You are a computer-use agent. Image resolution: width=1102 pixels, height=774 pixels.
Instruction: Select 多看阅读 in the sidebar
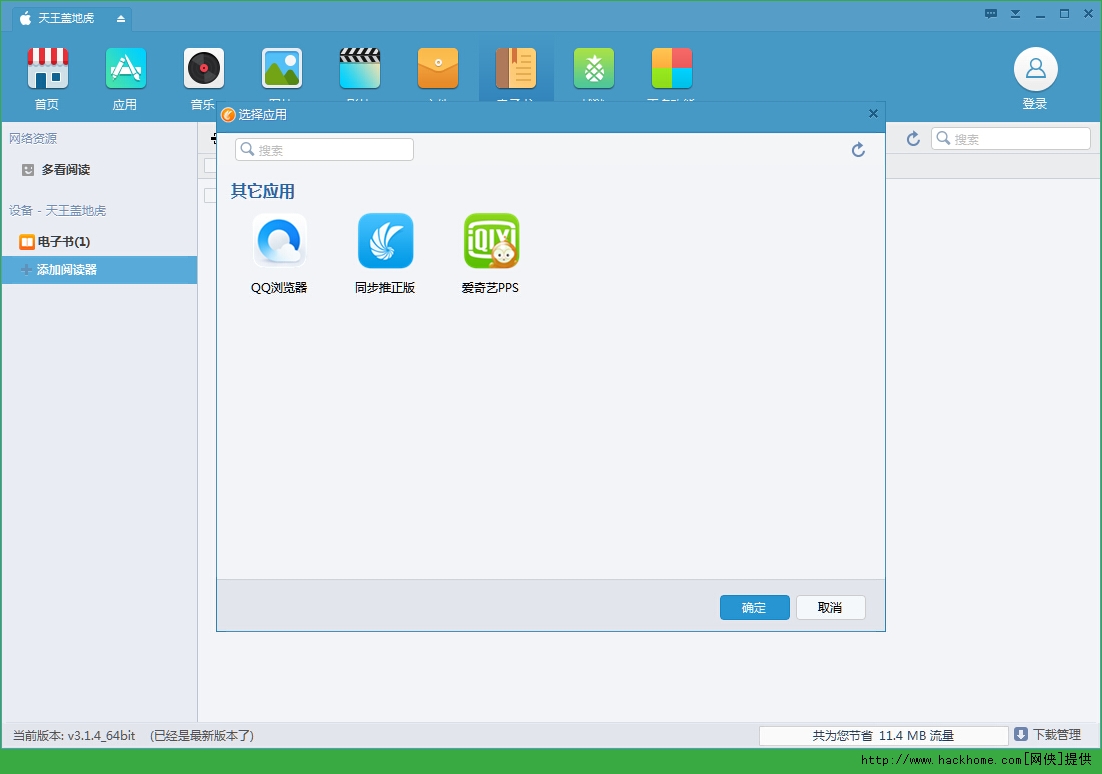pos(65,170)
